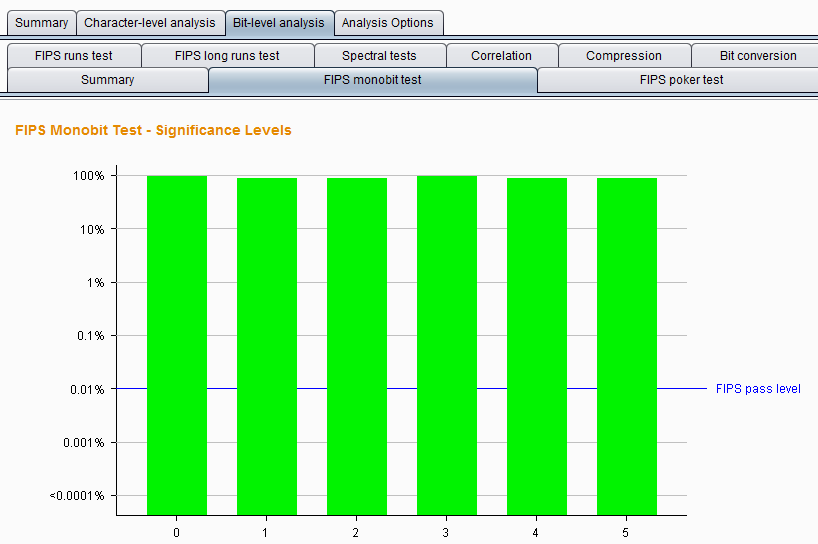Go to the Bit conversion tab
This screenshot has height=544, width=818.
(758, 56)
